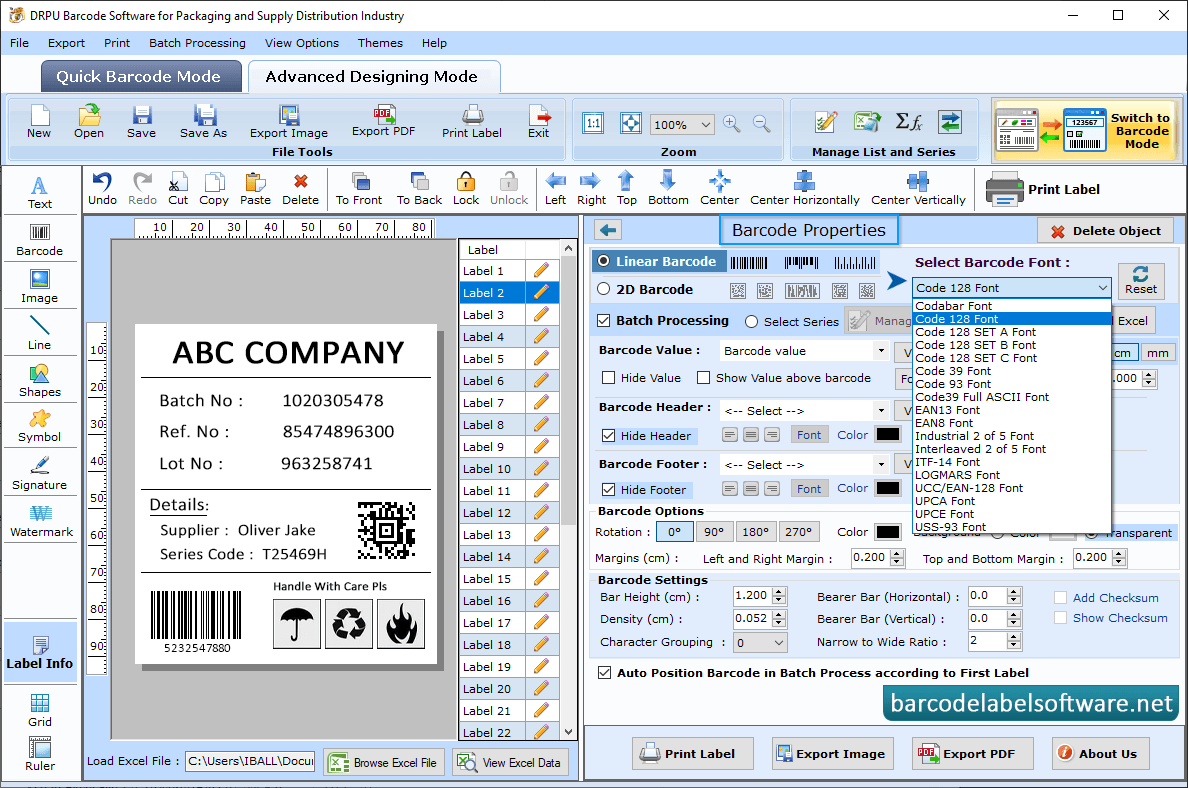
Task: Click the fit-to-window zoom icon
Action: pyautogui.click(x=630, y=124)
